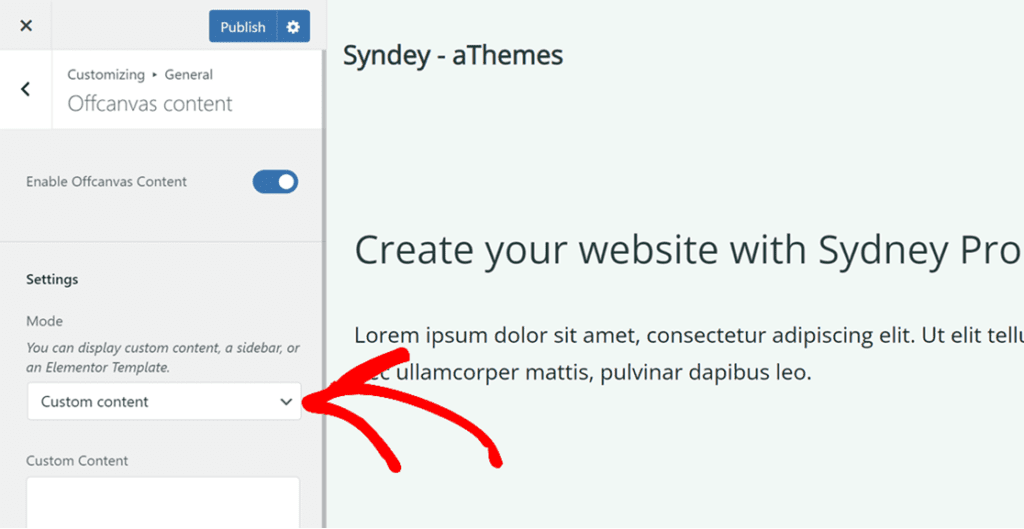
Task: Expand the Mode dropdown via chevron arrow
Action: pos(286,402)
